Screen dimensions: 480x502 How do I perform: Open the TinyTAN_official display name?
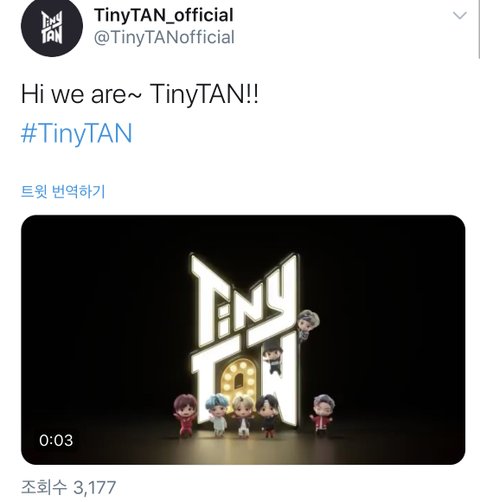coord(164,15)
